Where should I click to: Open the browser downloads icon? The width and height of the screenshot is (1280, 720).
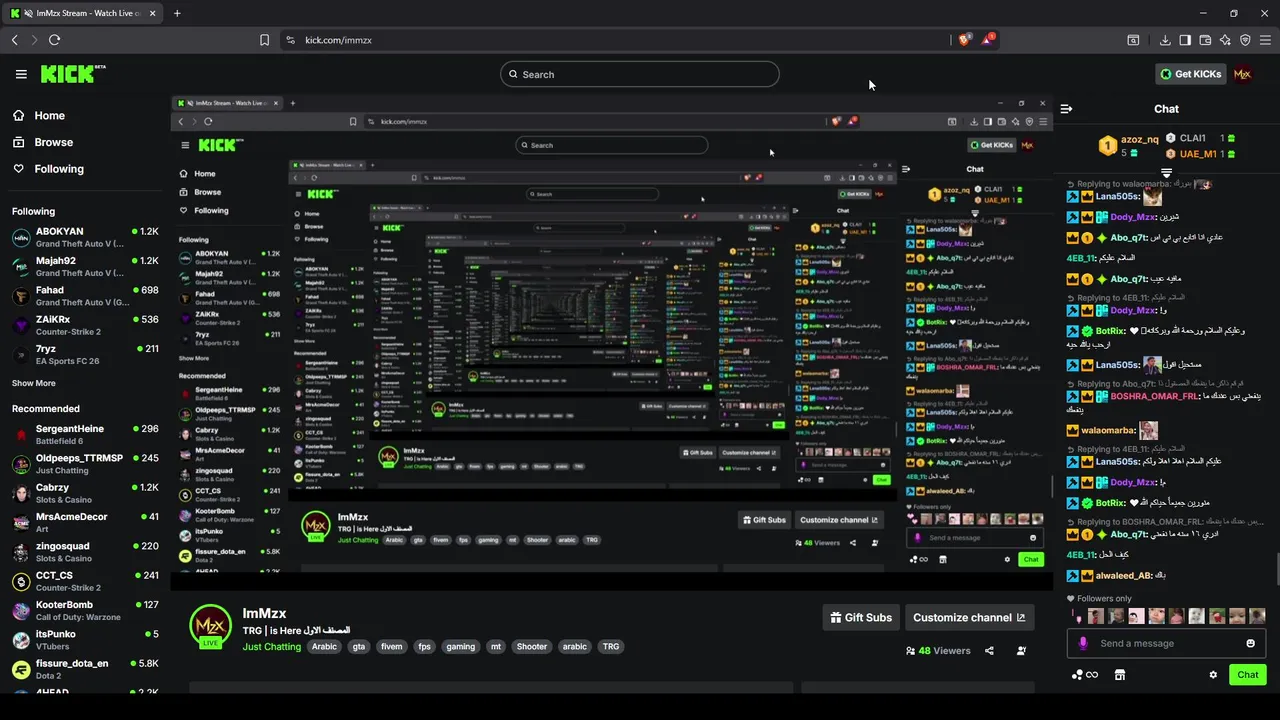pyautogui.click(x=1165, y=40)
